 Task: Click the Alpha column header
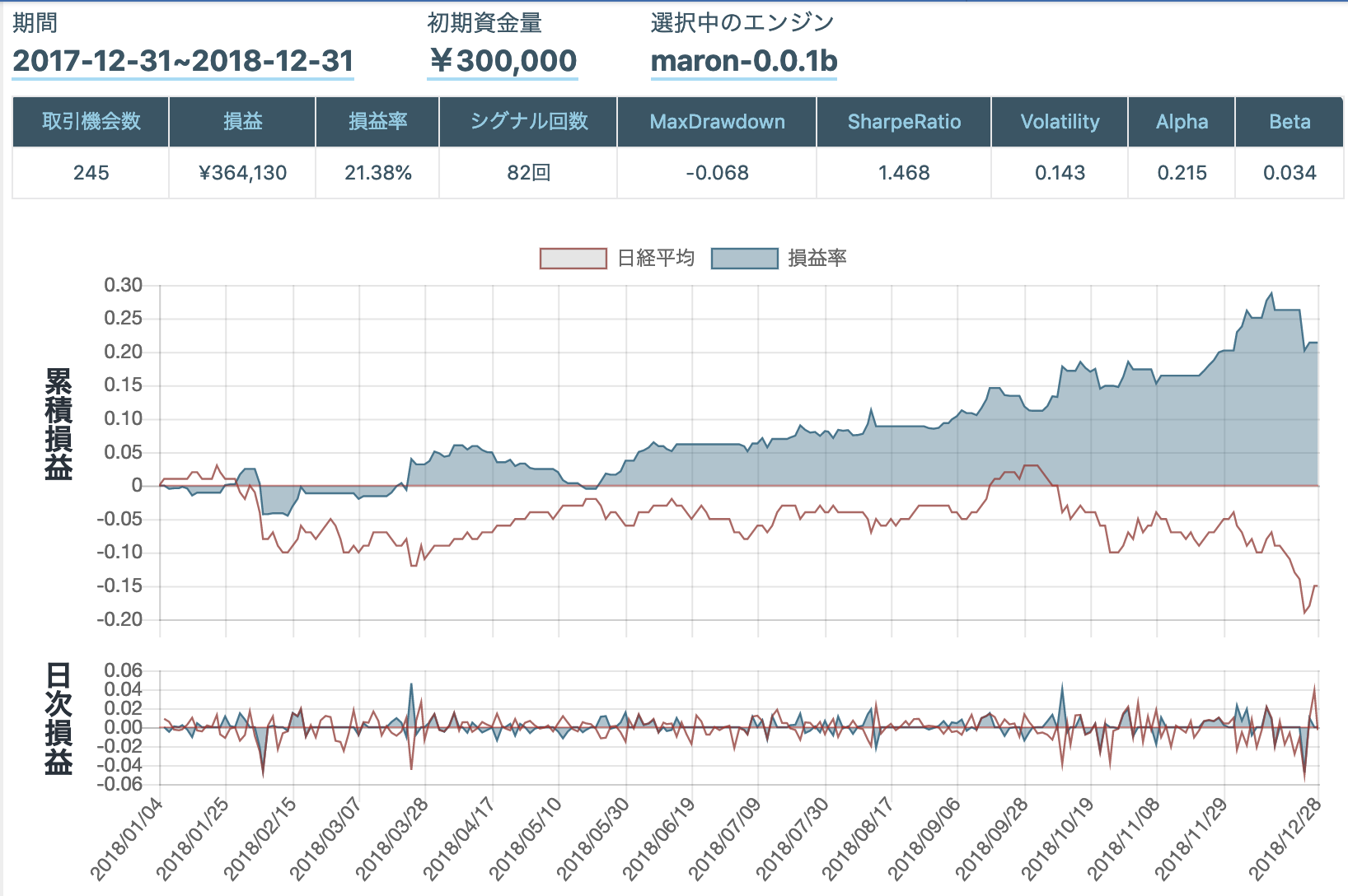click(1182, 122)
